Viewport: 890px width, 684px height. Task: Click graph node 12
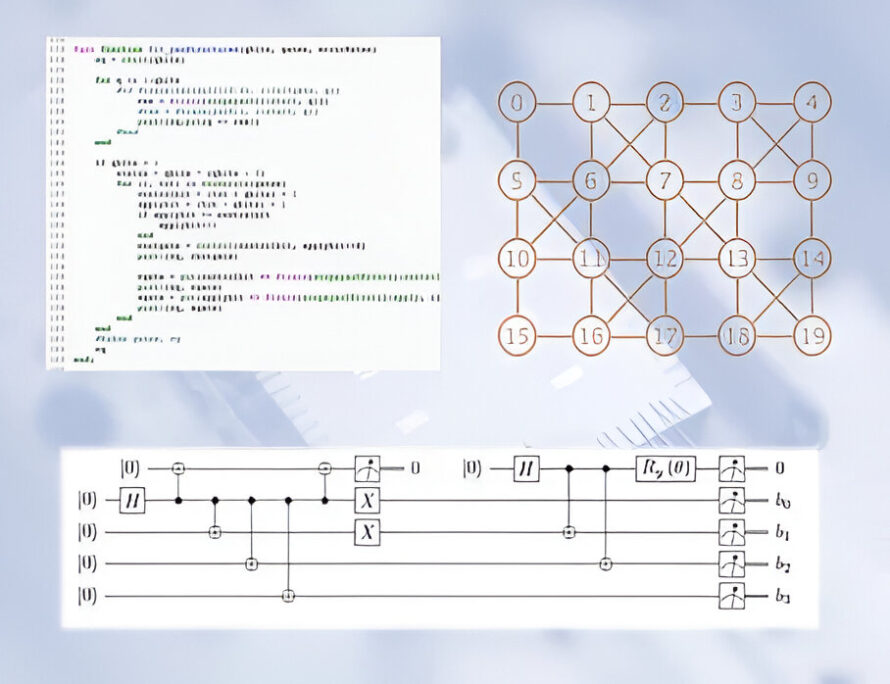[663, 258]
